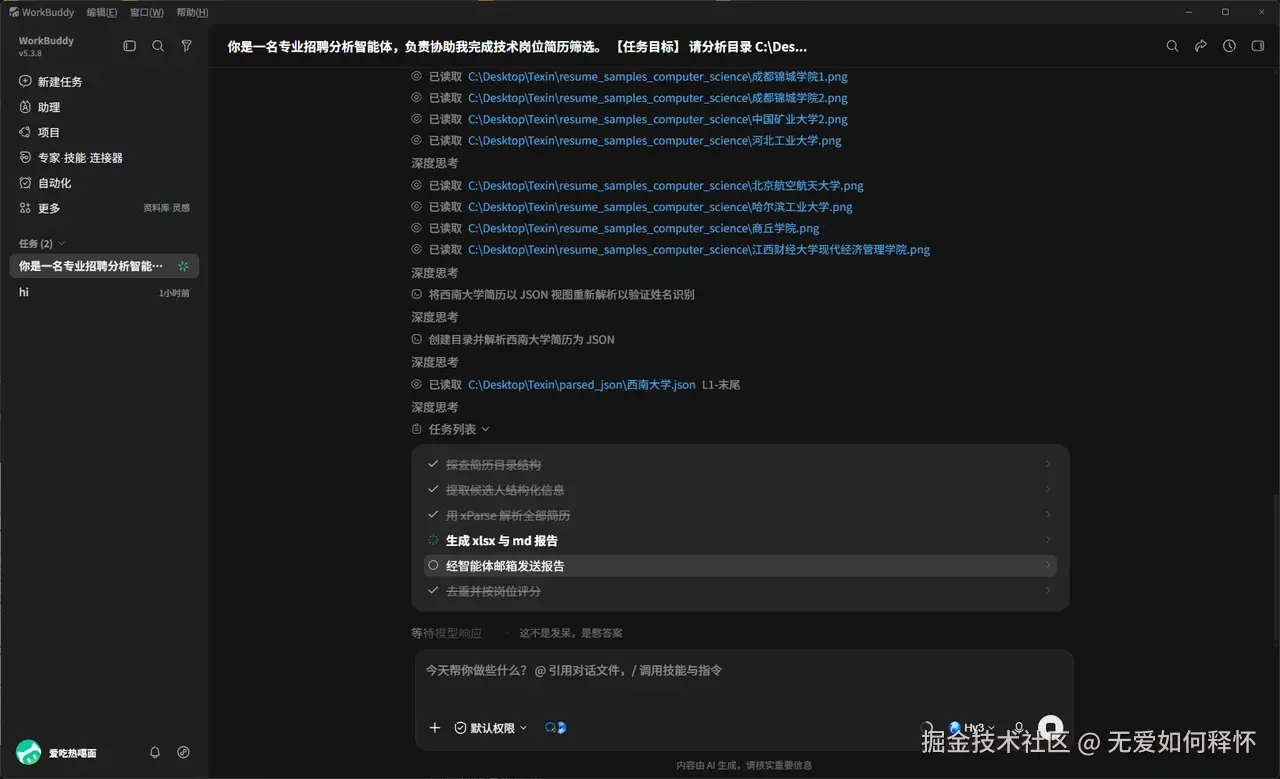This screenshot has height=779, width=1280.
Task: Click '创建目录并解析西南大学简历为 JSON' step
Action: point(521,340)
